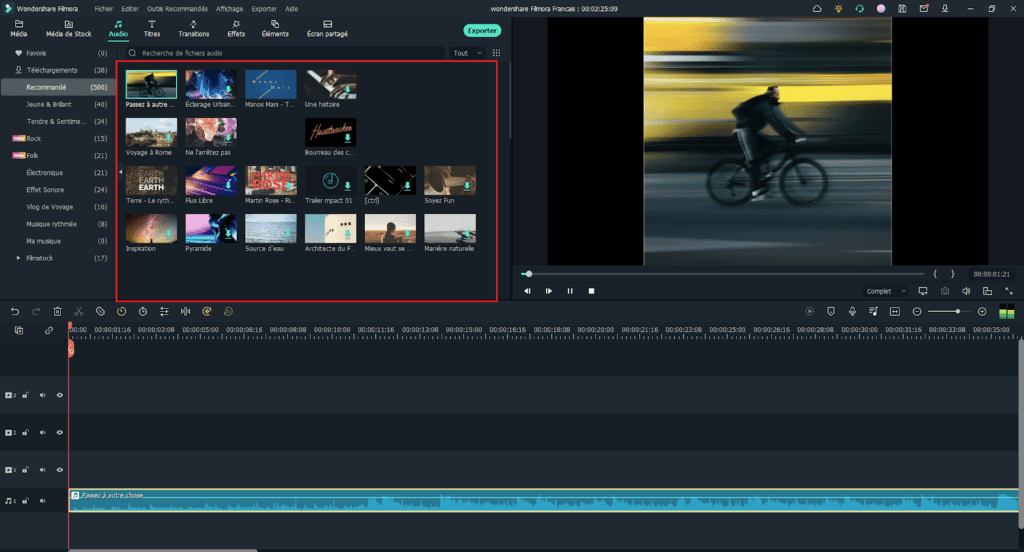Click the green Exporter button

(482, 31)
